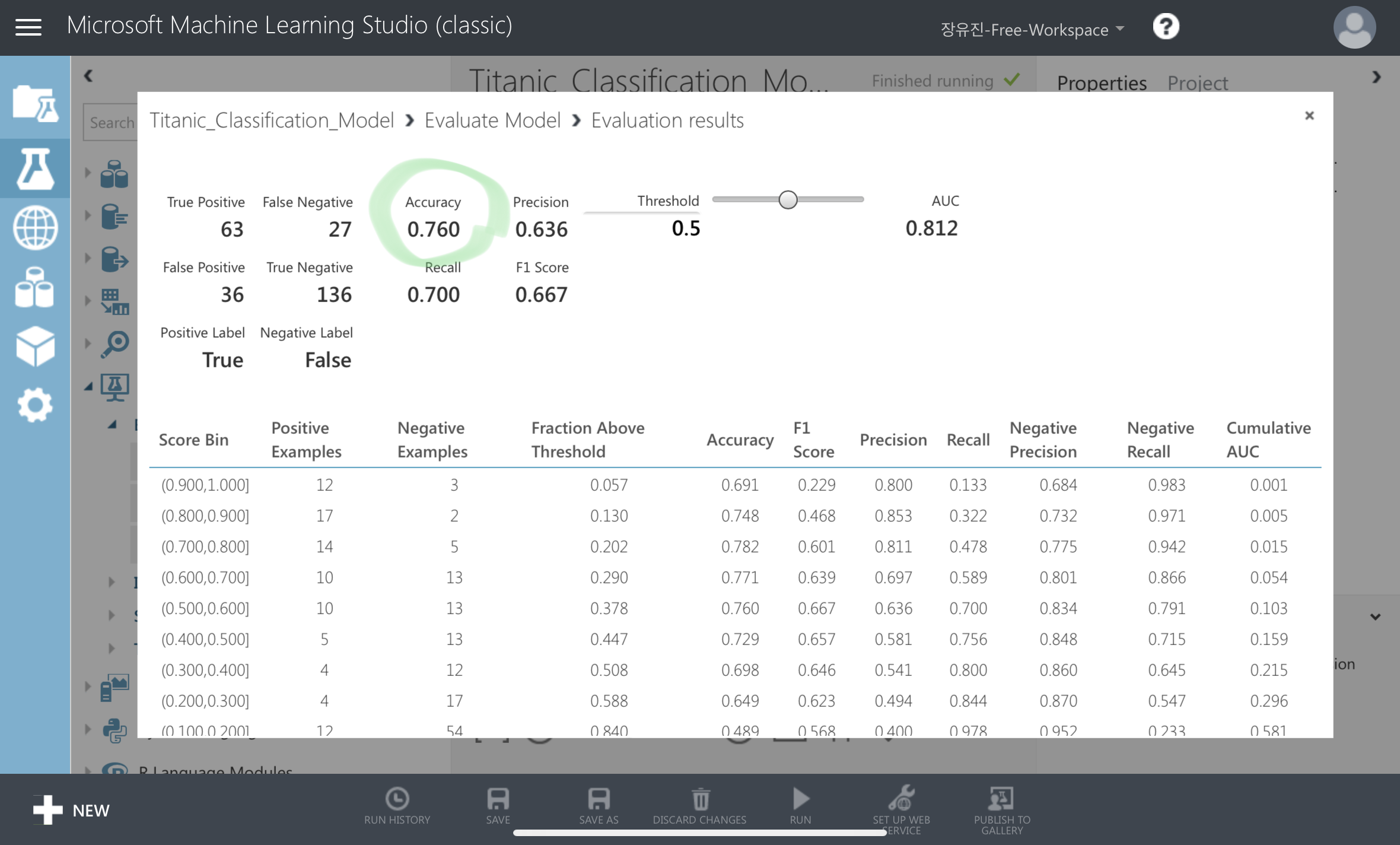Expand Python Language Modules arrow
This screenshot has width=1400, height=845.
(88, 729)
